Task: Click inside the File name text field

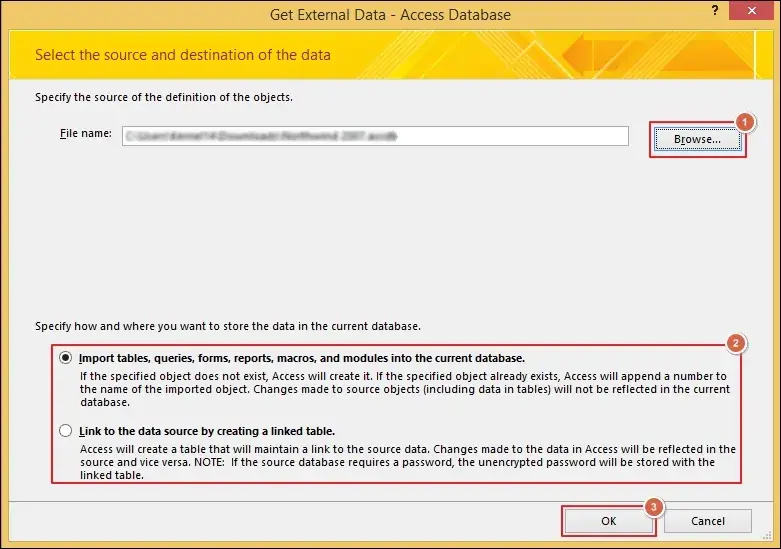Action: 375,136
